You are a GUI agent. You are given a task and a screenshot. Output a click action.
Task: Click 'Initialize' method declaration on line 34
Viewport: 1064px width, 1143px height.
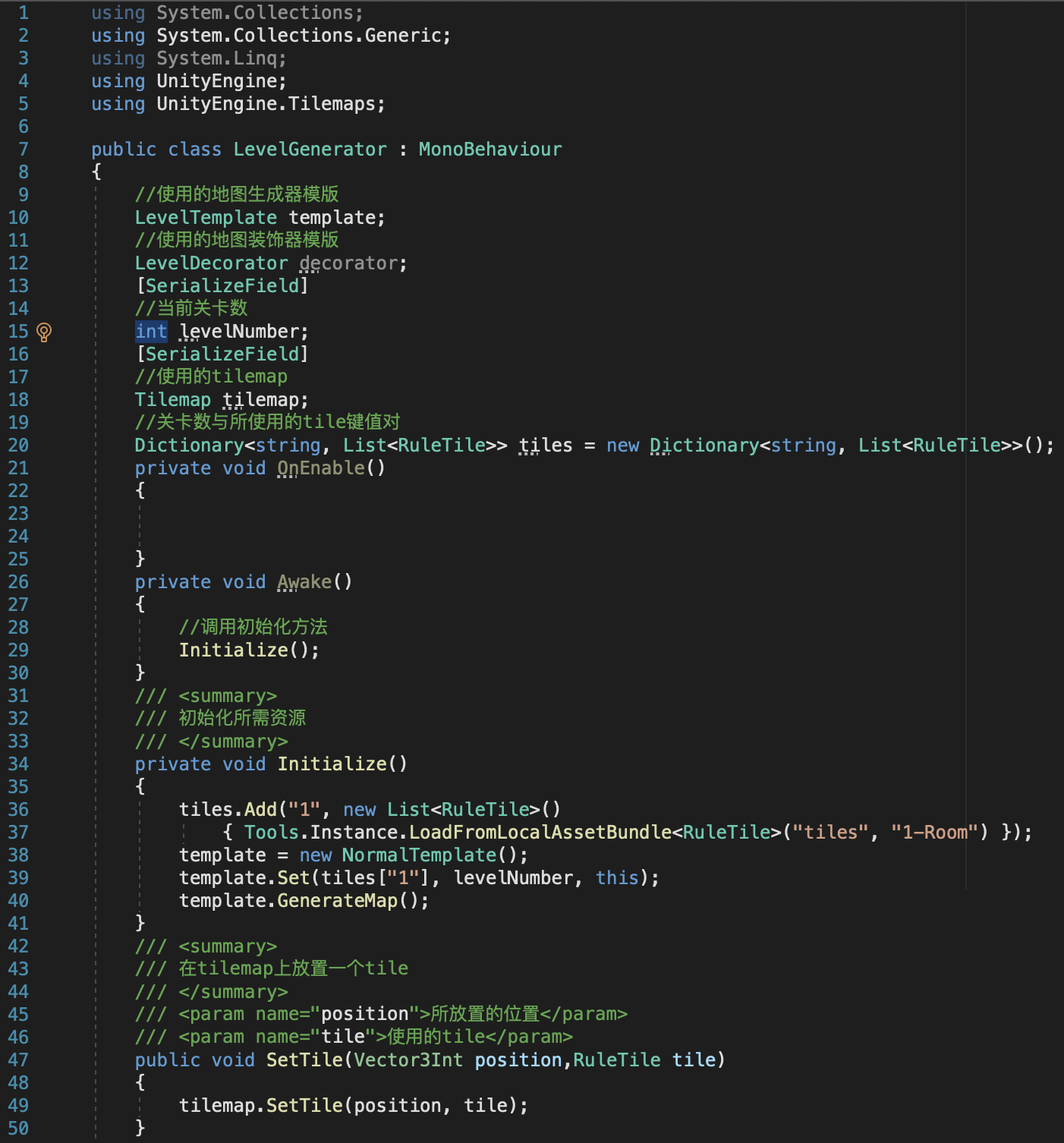332,764
